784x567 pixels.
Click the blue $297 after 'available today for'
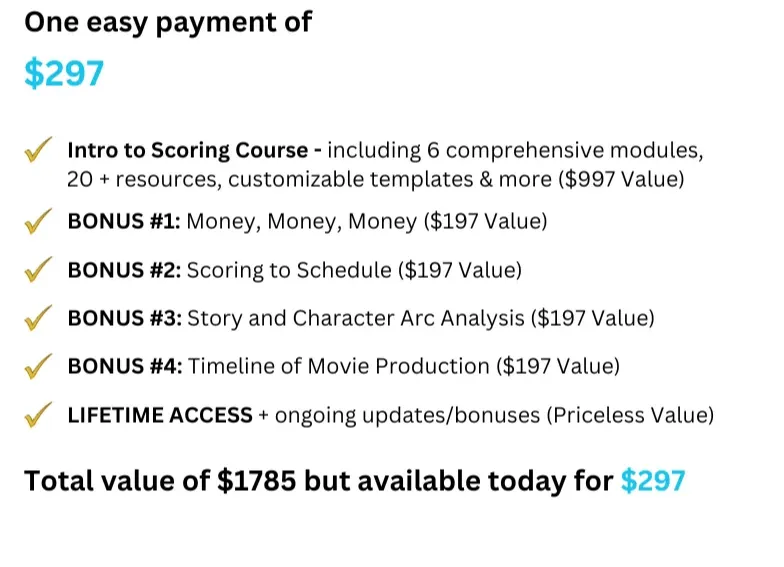click(653, 480)
